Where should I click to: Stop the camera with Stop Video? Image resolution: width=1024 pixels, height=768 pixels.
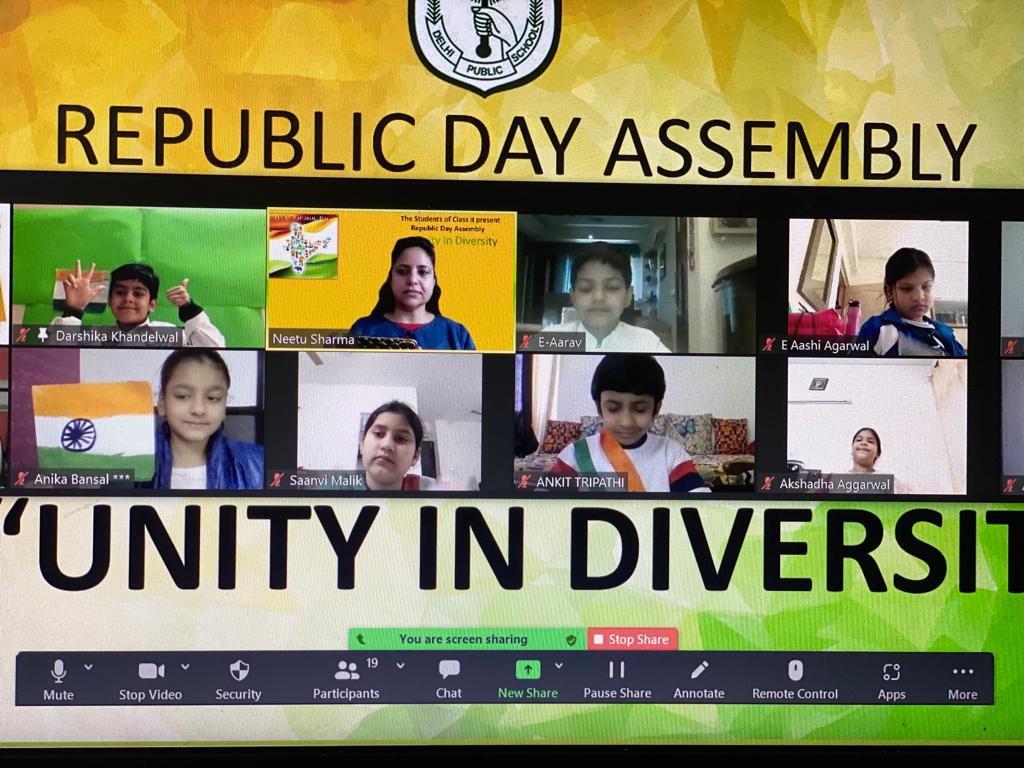[x=150, y=680]
